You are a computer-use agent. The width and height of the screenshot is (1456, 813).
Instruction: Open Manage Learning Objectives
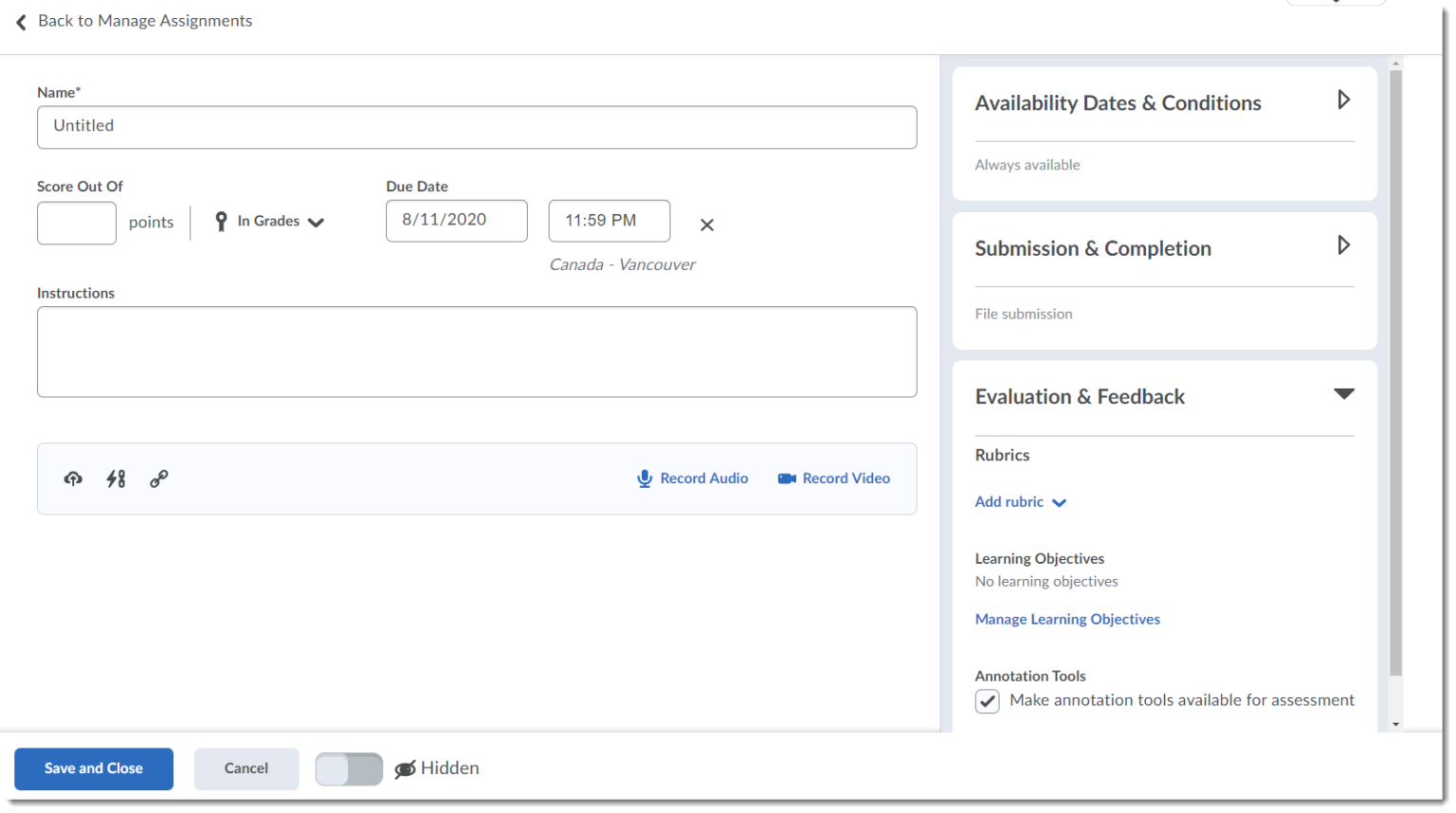(x=1067, y=619)
